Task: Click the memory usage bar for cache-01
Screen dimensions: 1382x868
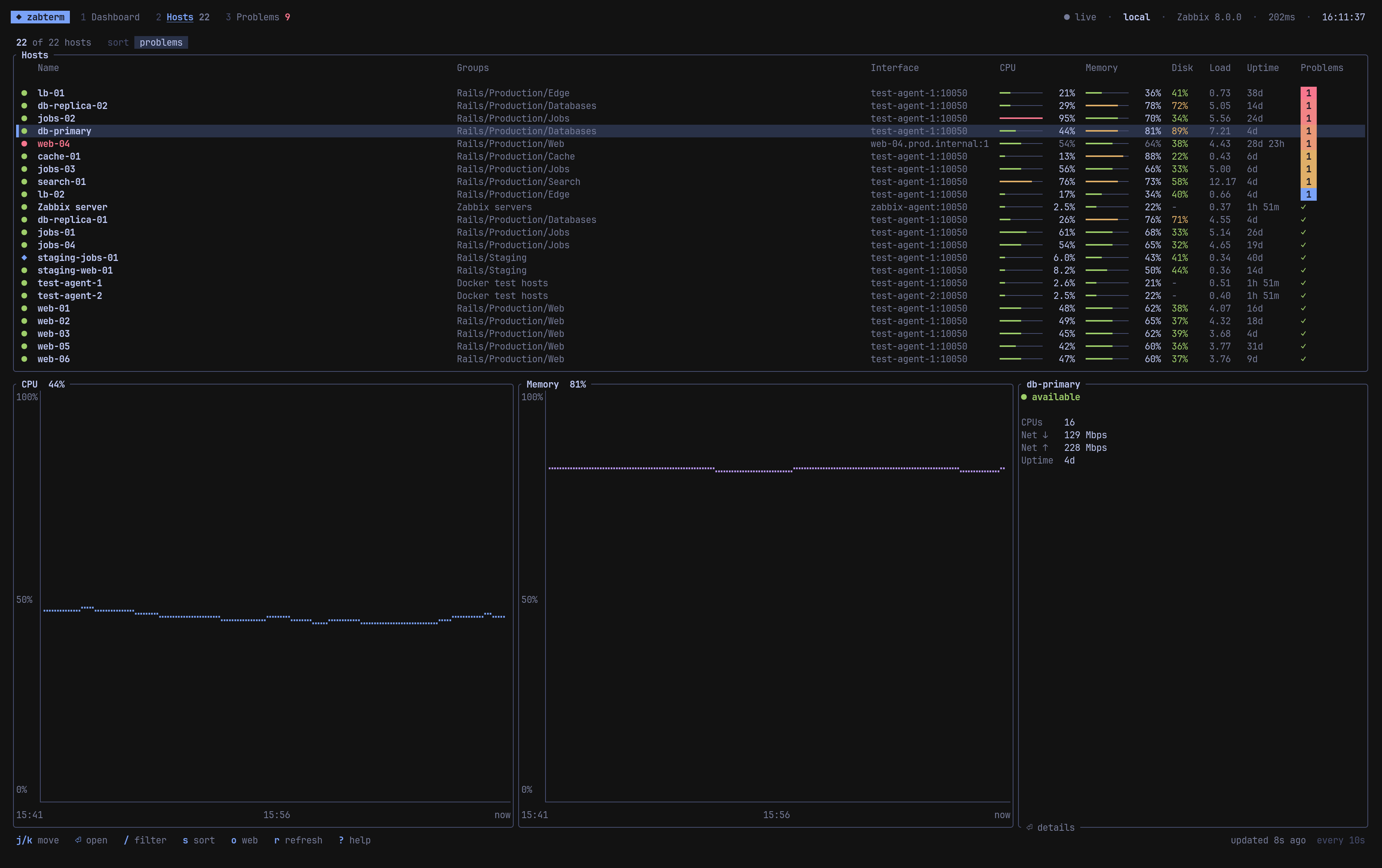Action: (x=1106, y=157)
